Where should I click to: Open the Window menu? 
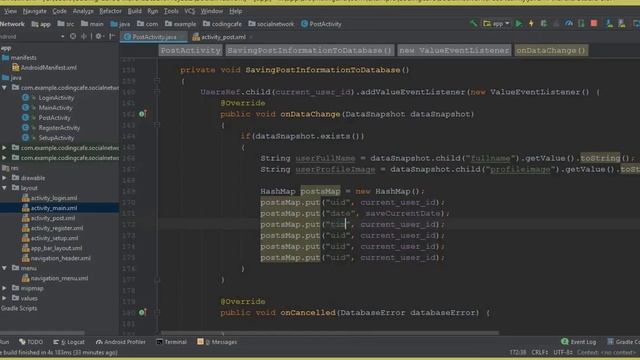[211, 11]
